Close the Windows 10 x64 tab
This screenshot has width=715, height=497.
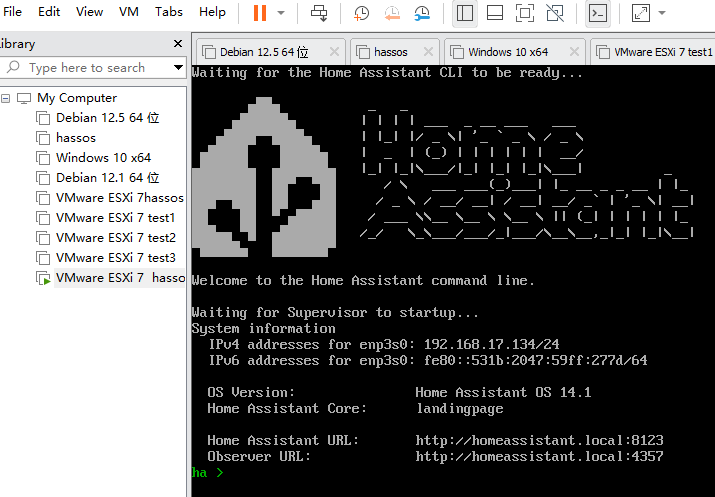click(574, 52)
